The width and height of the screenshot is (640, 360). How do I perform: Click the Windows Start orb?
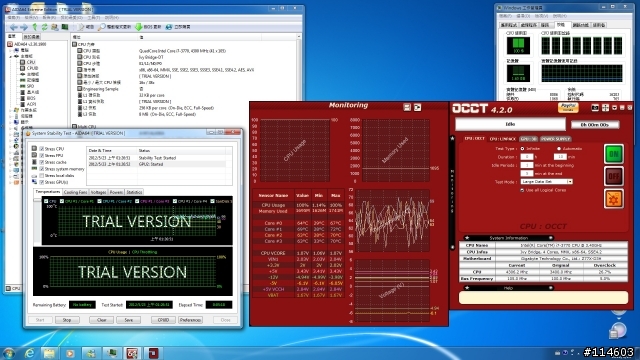point(8,353)
